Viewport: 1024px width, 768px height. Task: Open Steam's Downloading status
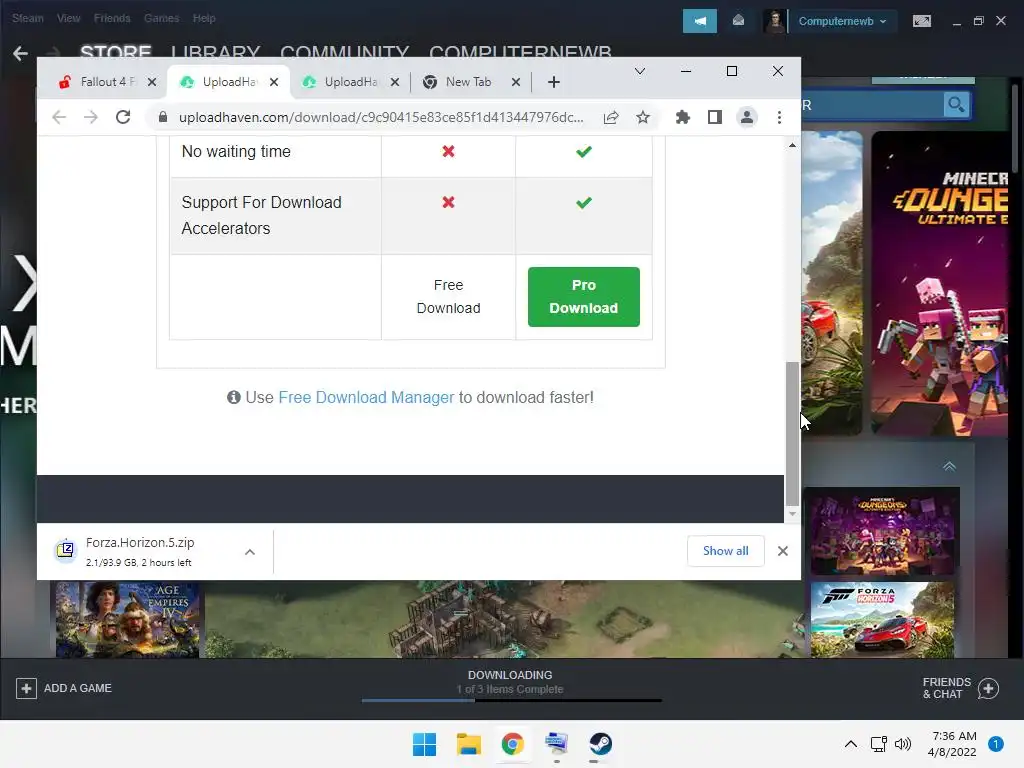click(510, 682)
